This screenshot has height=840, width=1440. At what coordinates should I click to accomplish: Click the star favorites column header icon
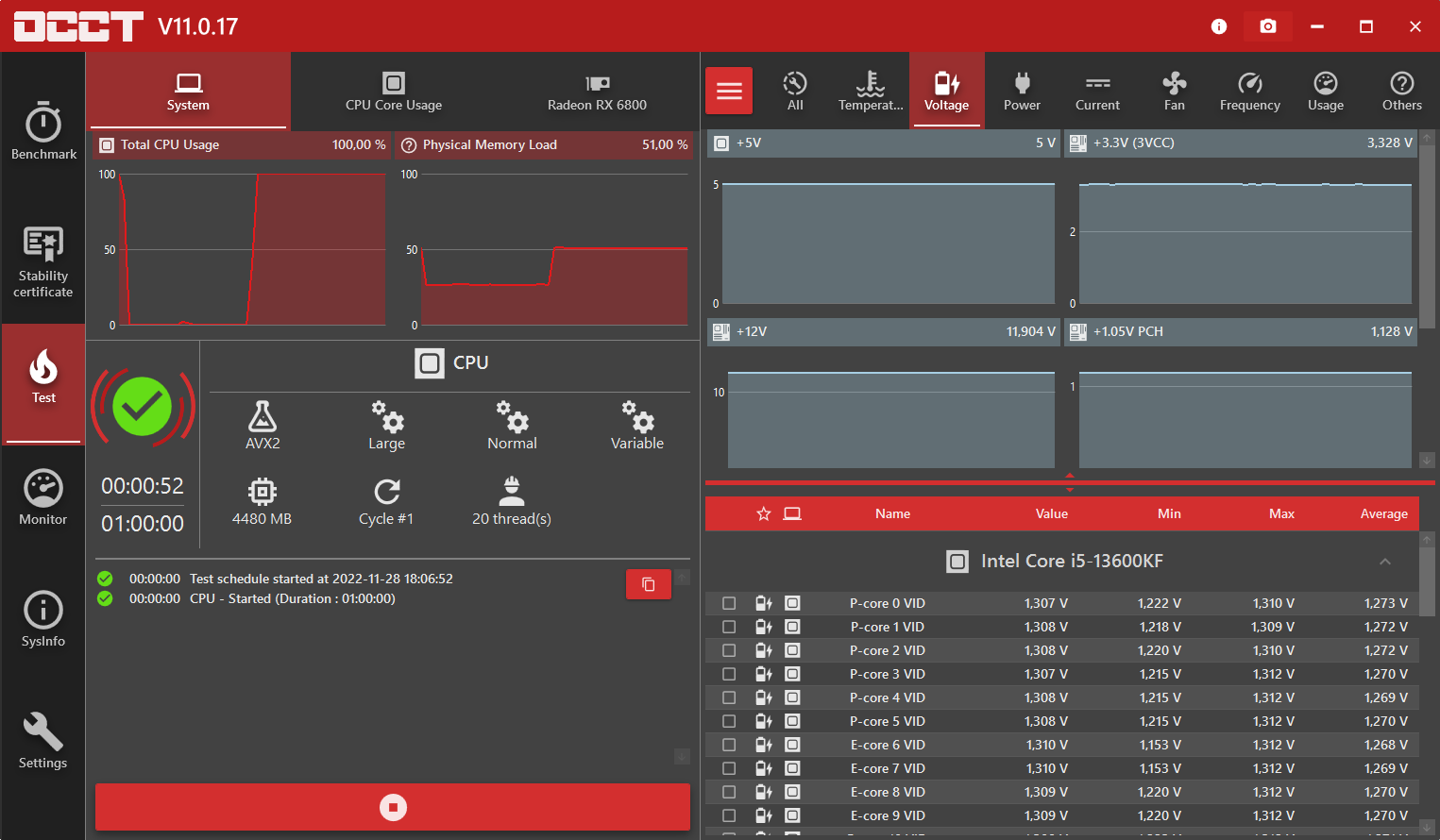click(764, 513)
